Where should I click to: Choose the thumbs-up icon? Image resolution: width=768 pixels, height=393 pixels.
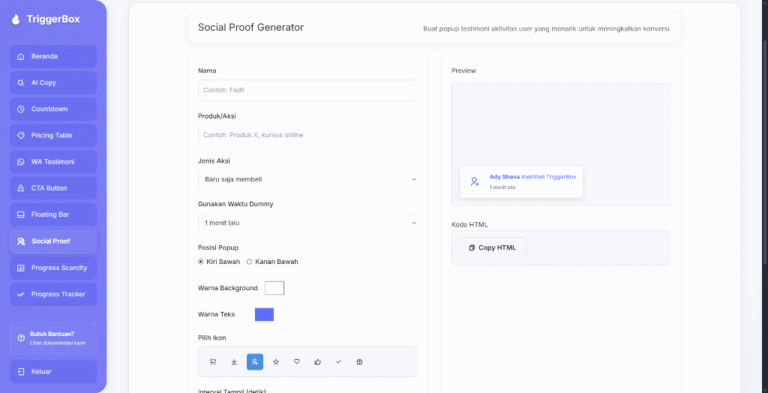click(x=318, y=362)
